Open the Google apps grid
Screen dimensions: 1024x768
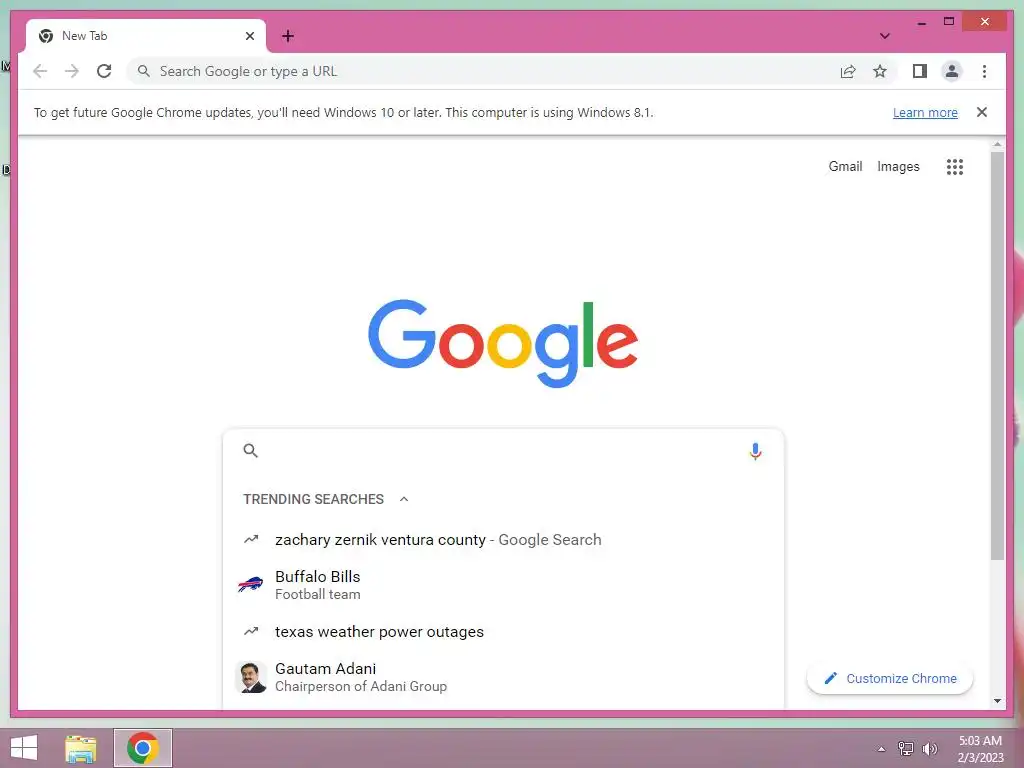coord(955,167)
